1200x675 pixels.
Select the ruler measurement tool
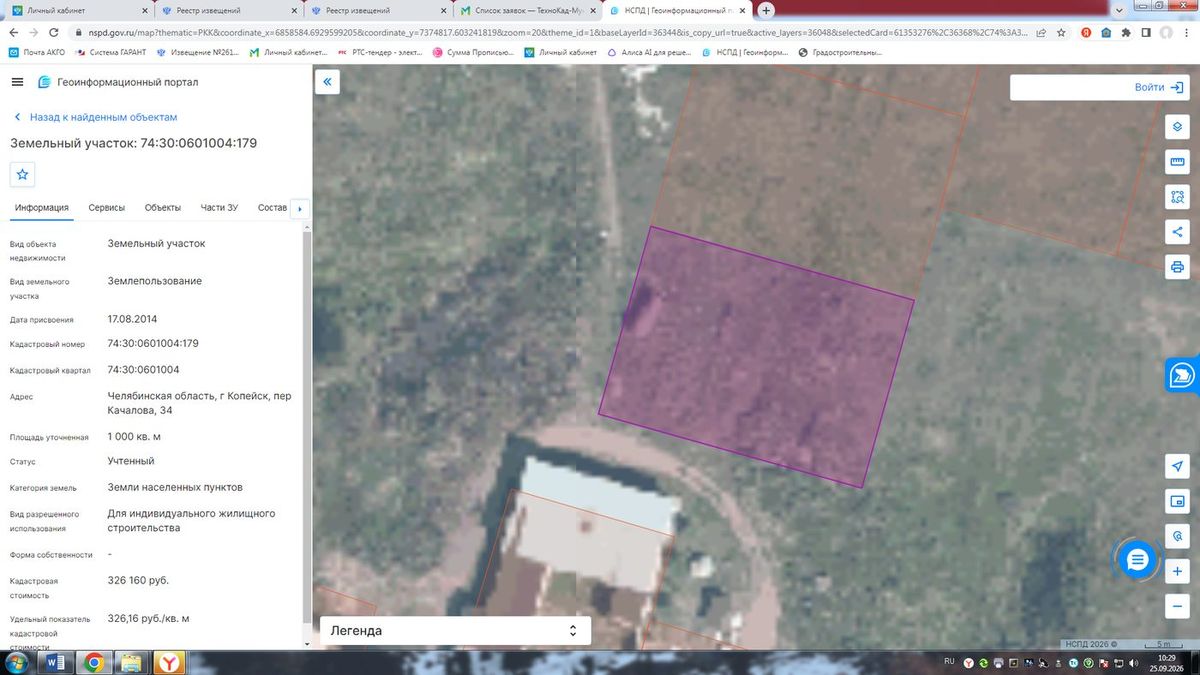point(1177,162)
